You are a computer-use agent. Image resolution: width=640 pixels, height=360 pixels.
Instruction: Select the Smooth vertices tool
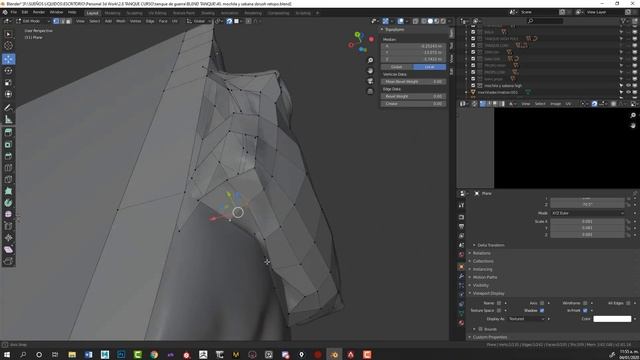point(8,214)
